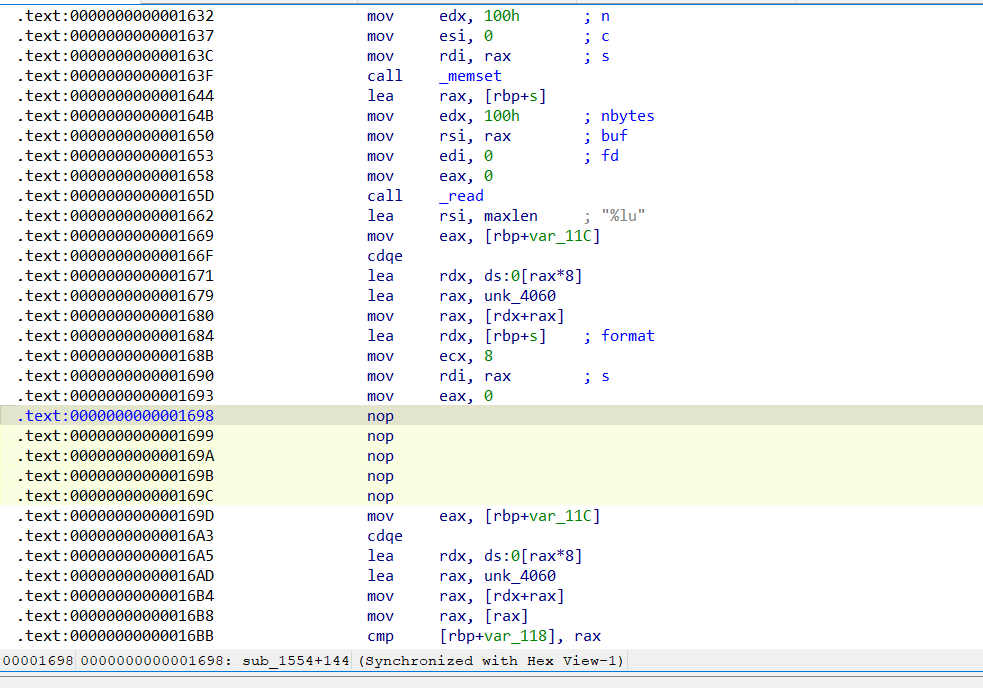
Task: Select mov edi, 0 instruction at 1653
Action: point(430,156)
